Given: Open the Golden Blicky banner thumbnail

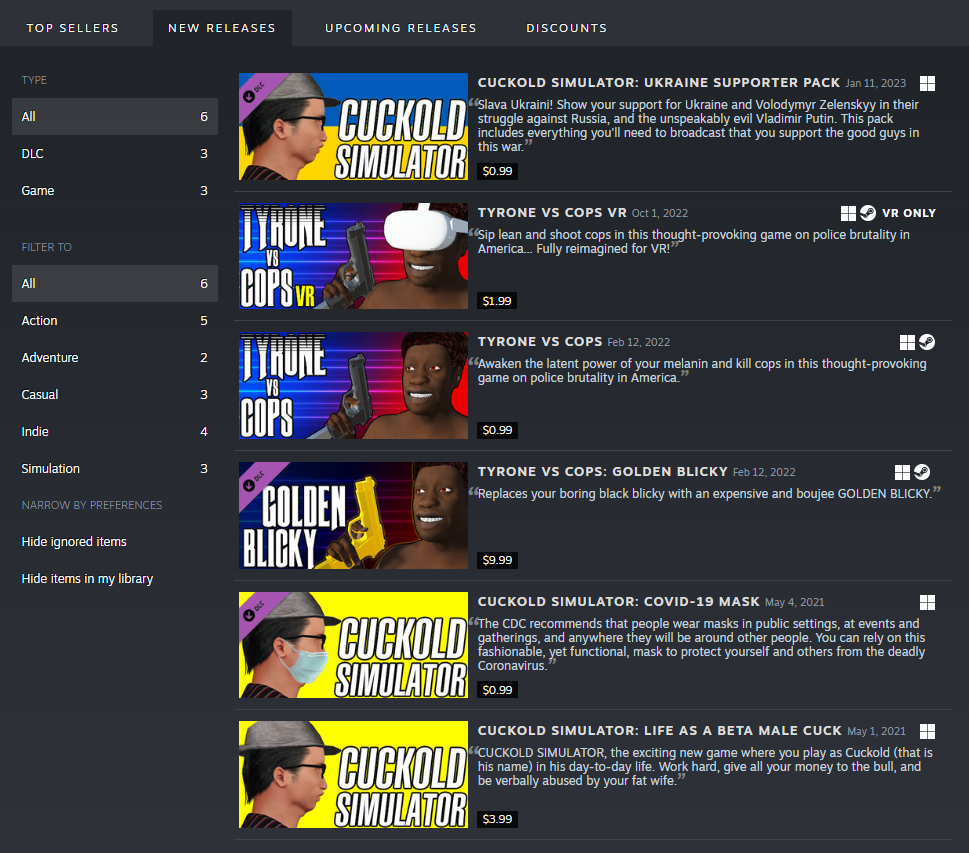Looking at the screenshot, I should click(x=353, y=516).
